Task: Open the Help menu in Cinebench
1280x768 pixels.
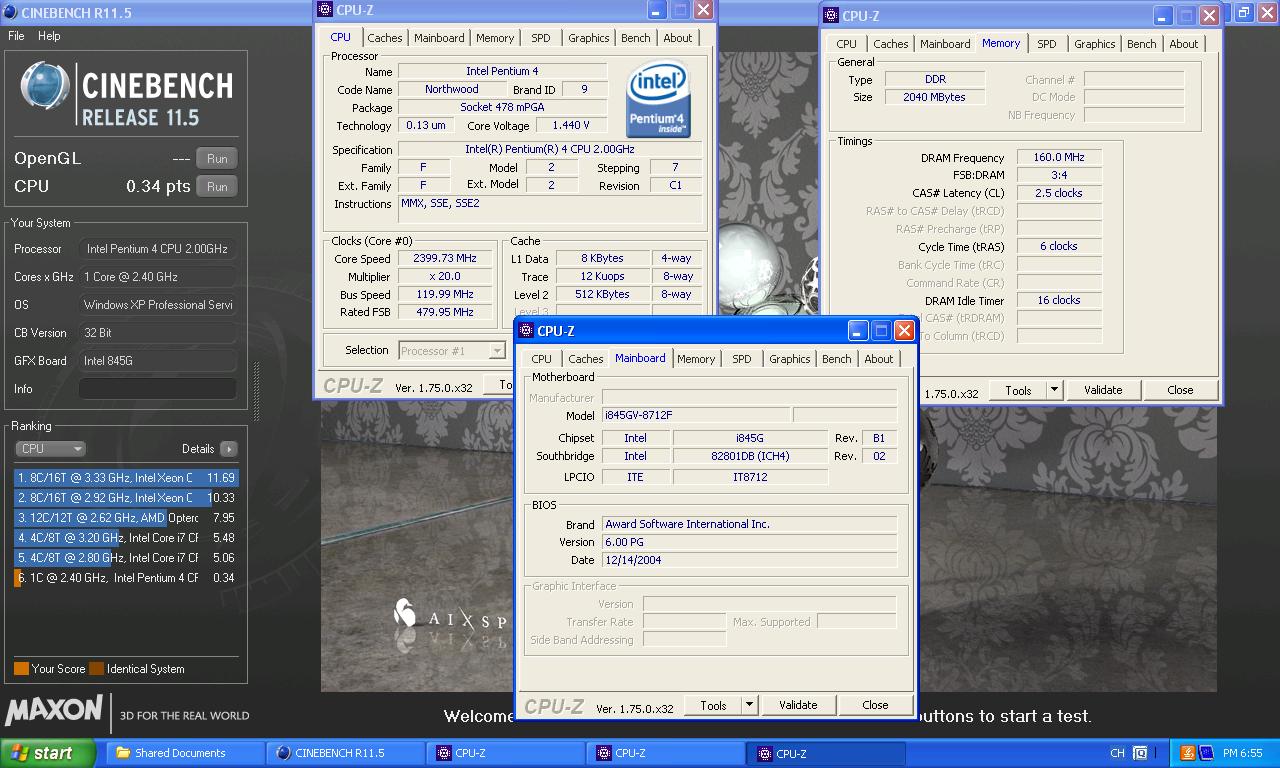Action: click(x=49, y=35)
